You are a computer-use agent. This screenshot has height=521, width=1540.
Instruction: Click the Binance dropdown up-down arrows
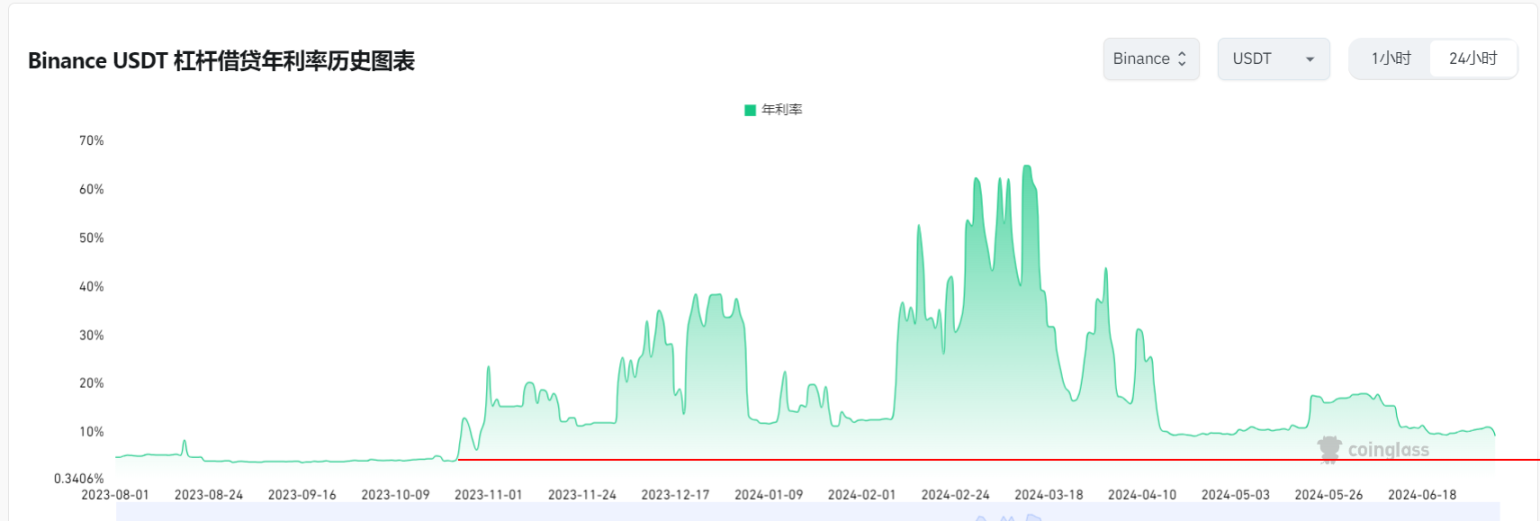coord(1182,59)
